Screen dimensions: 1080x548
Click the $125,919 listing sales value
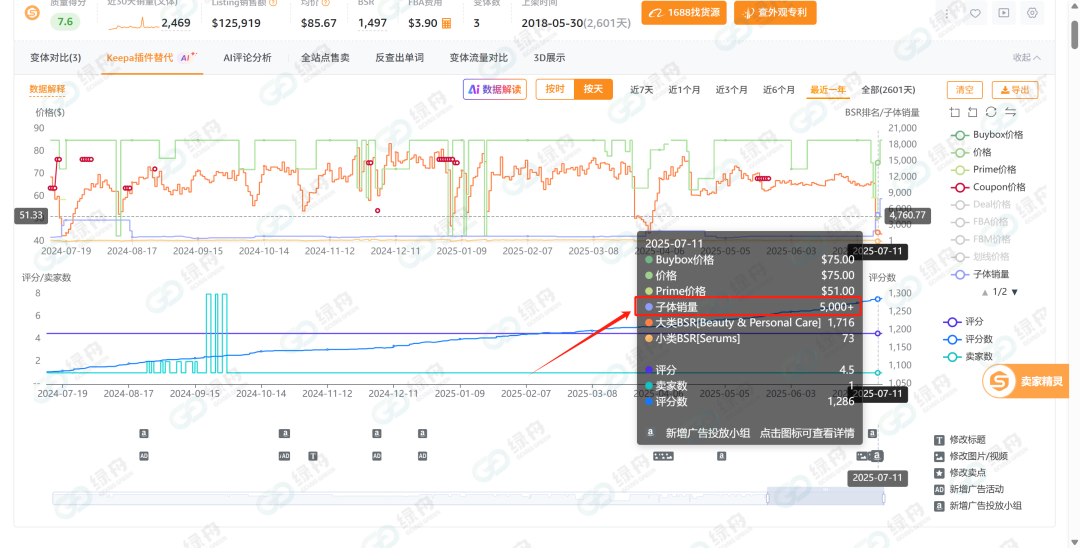coord(236,23)
